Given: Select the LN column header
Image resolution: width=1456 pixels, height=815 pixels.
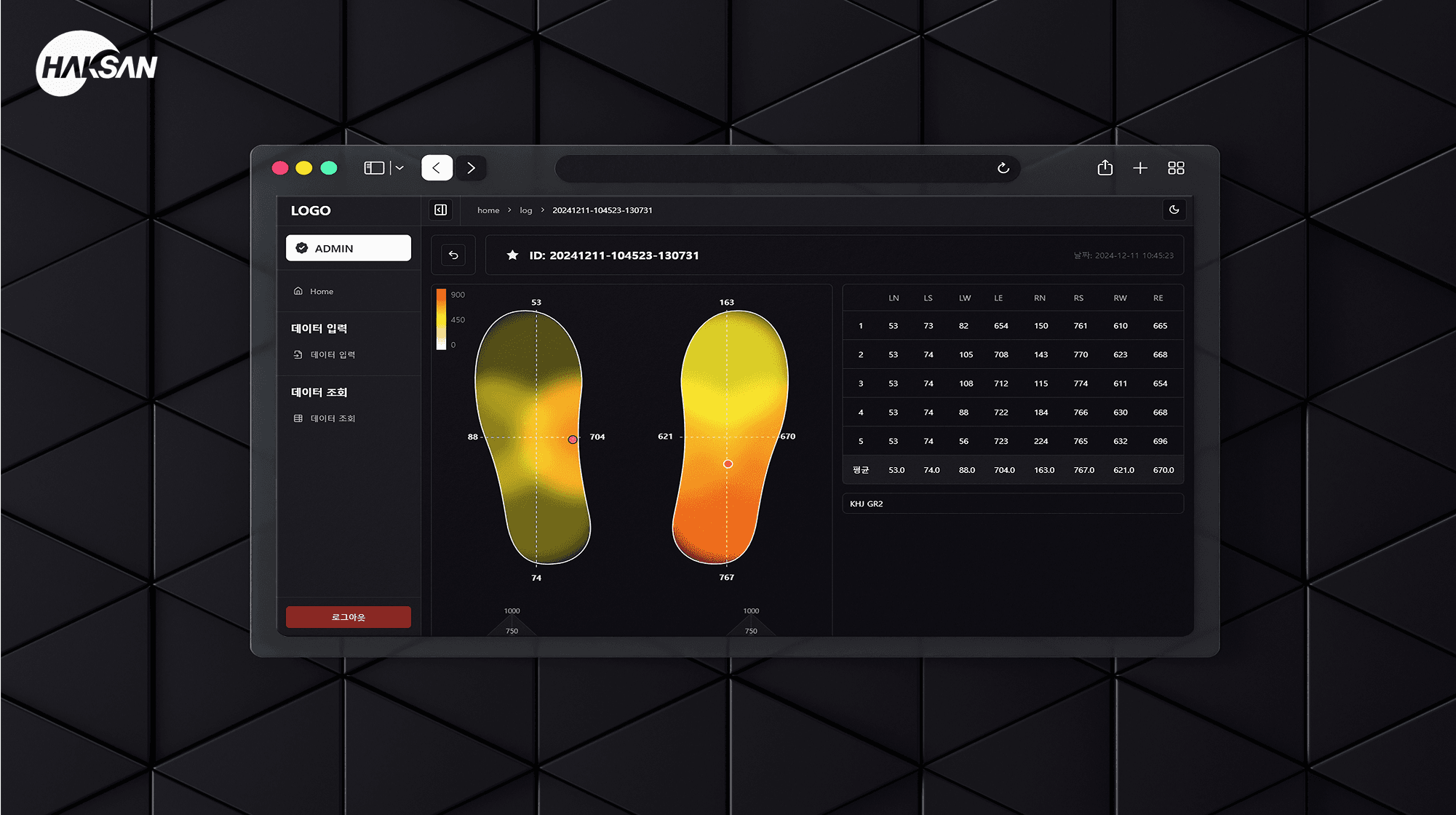Looking at the screenshot, I should [894, 298].
